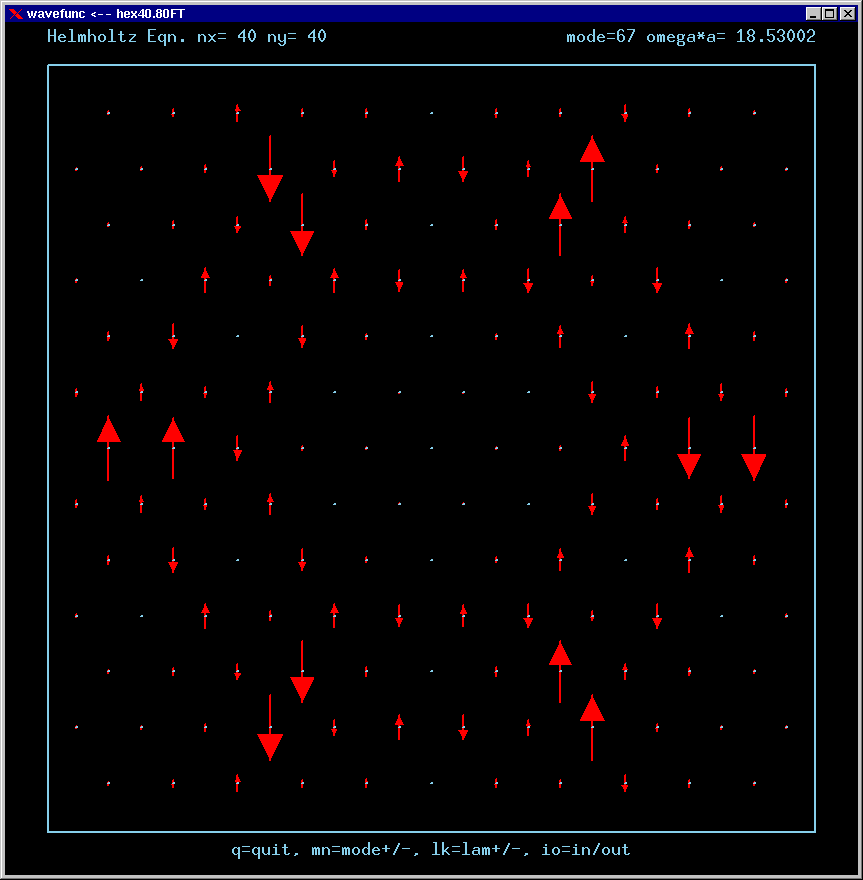Minimize the wavefunc window

814,13
